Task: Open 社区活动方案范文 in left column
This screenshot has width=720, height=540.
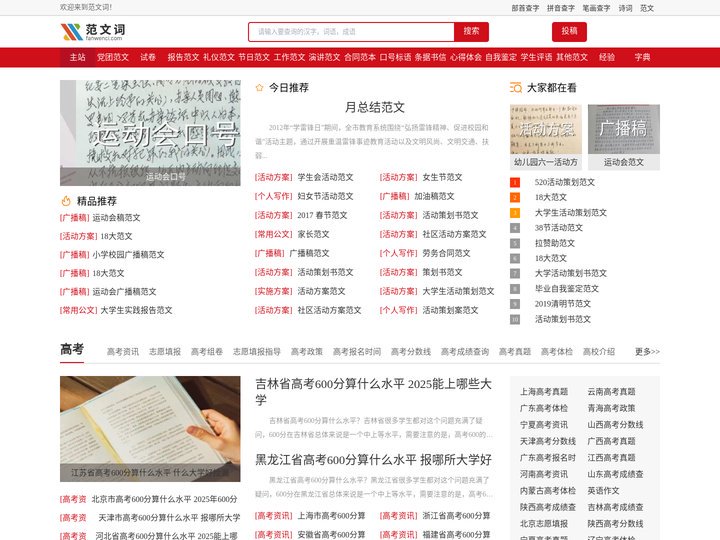Action: pos(329,310)
